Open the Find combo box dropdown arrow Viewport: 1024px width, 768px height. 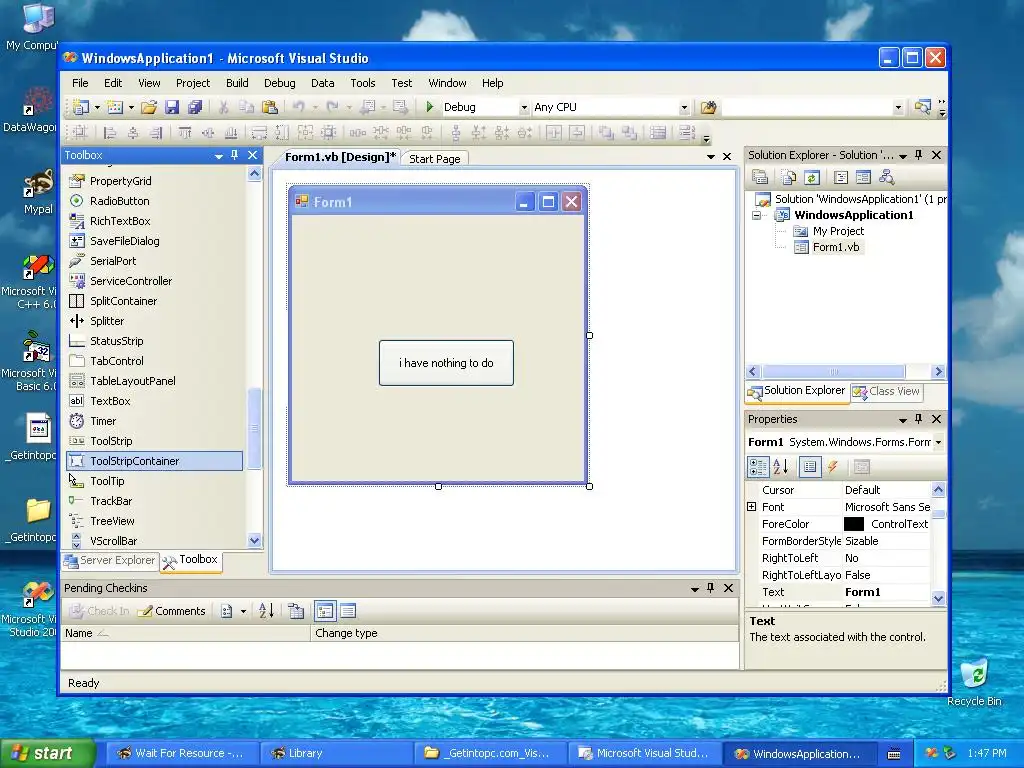point(898,108)
